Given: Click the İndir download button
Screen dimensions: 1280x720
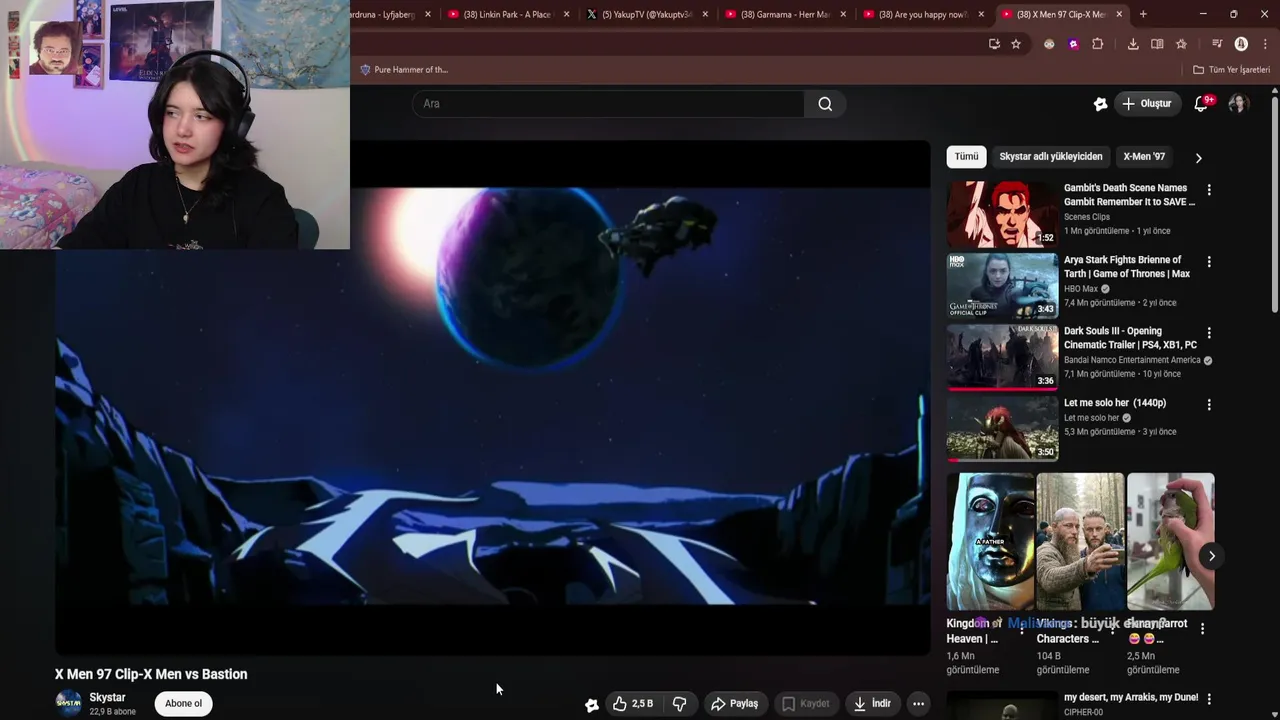Looking at the screenshot, I should [871, 704].
